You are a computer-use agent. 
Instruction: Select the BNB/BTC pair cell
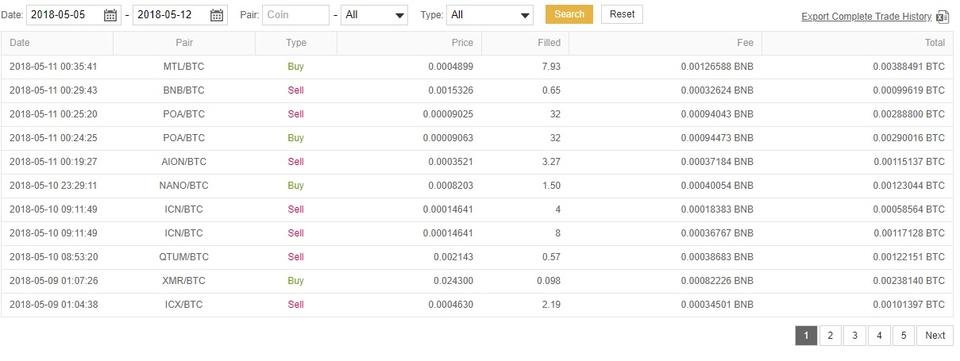(x=184, y=91)
